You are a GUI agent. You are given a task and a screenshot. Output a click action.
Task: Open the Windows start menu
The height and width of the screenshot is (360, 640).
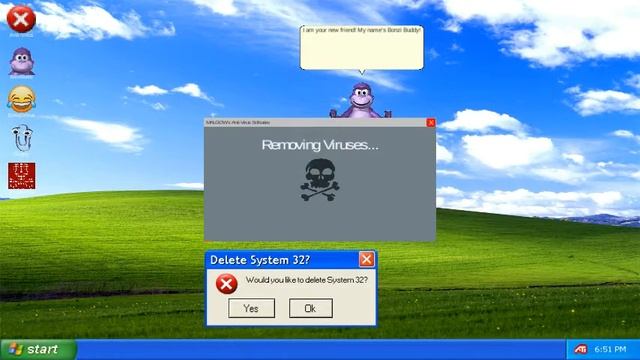(x=38, y=349)
